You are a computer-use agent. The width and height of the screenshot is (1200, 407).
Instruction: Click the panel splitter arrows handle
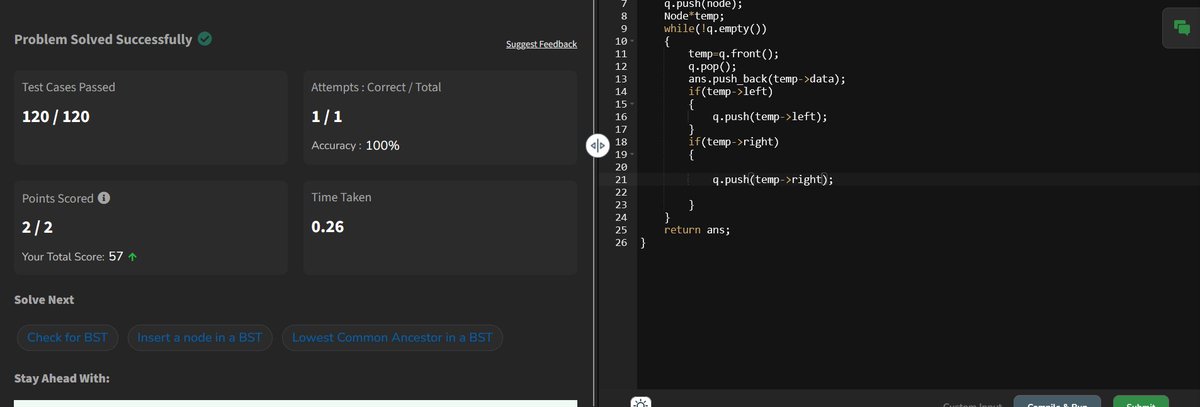point(597,145)
